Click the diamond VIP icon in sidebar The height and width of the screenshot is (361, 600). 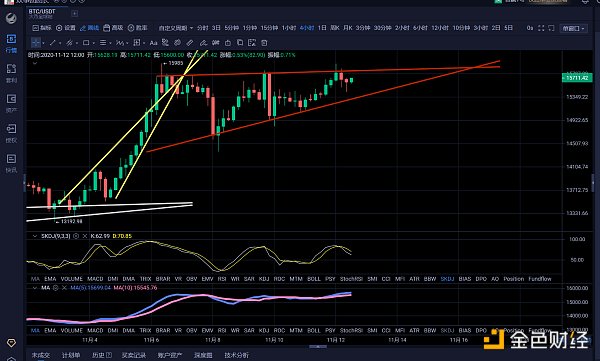coord(11,343)
